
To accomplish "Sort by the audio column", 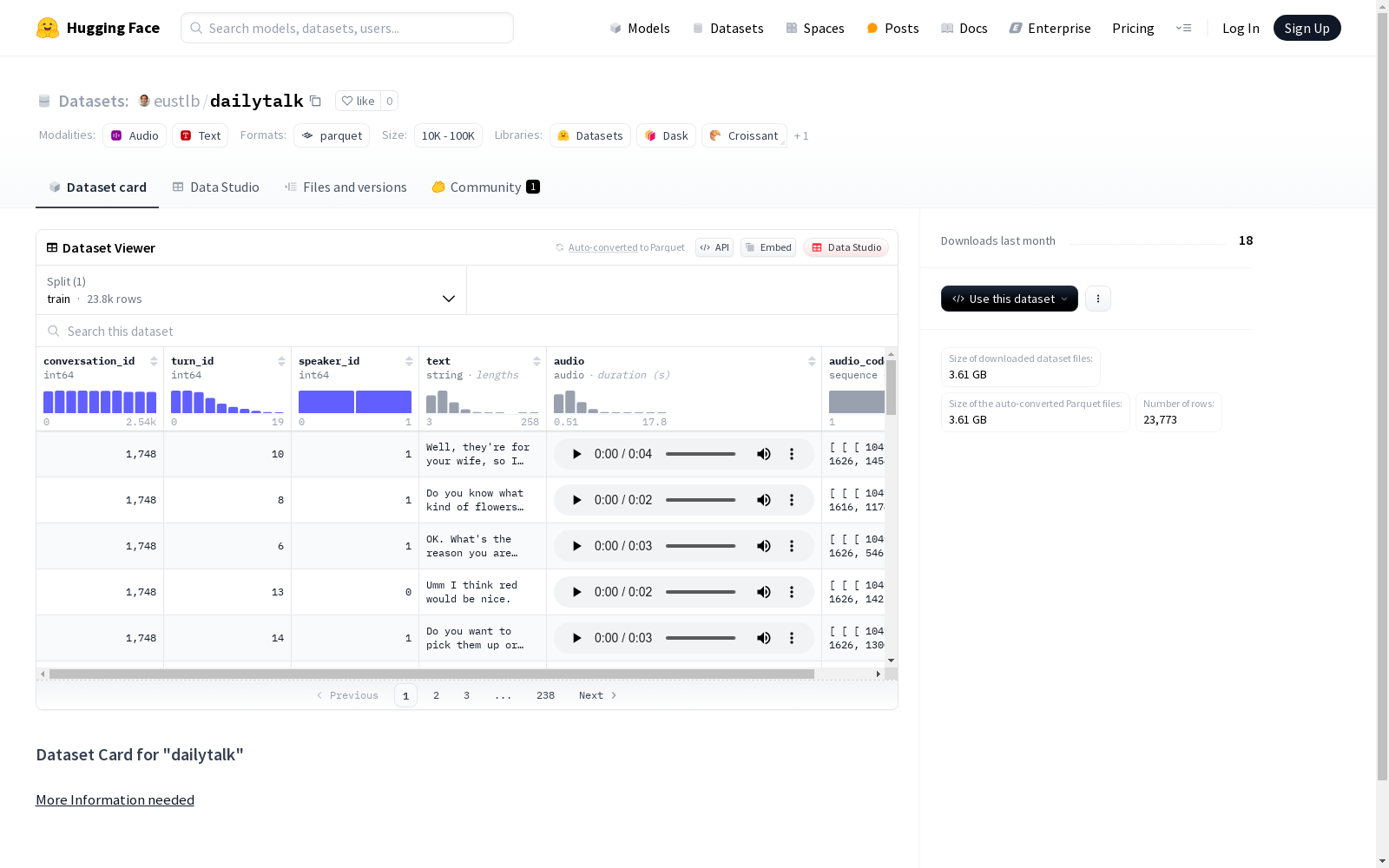I will point(812,361).
